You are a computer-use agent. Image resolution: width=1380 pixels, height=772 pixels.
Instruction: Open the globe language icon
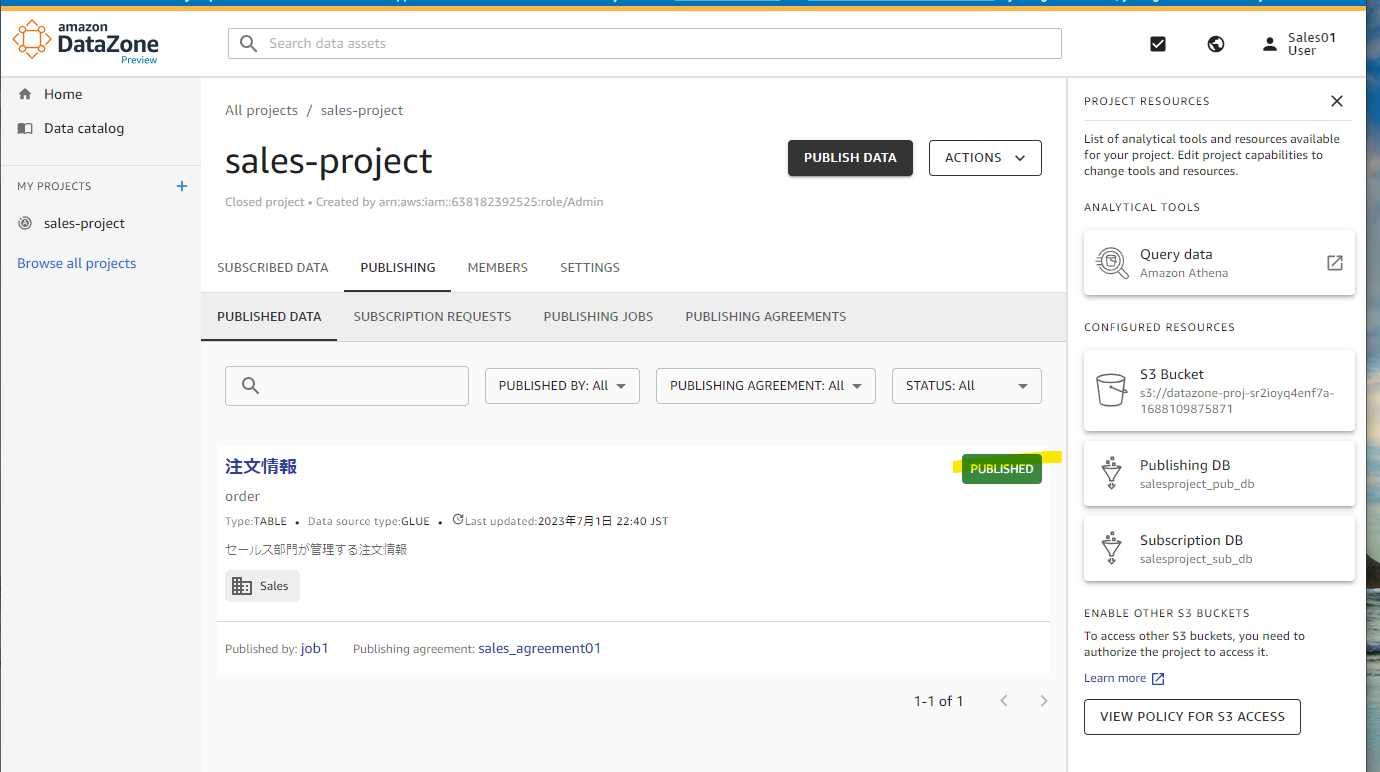[1216, 44]
